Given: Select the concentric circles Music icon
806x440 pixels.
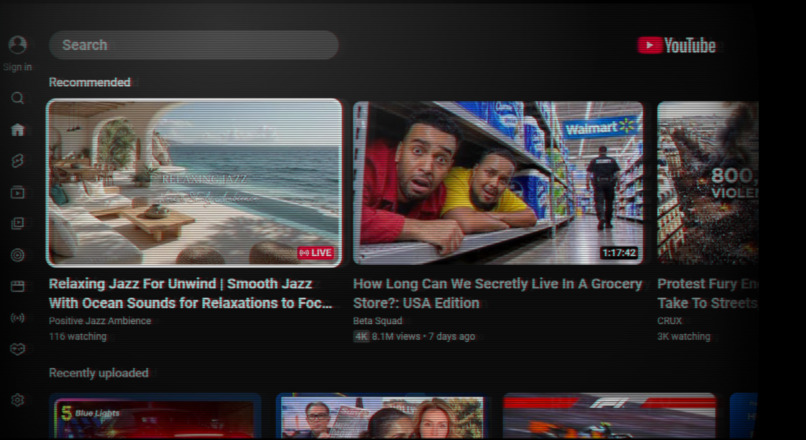Looking at the screenshot, I should click(x=17, y=255).
